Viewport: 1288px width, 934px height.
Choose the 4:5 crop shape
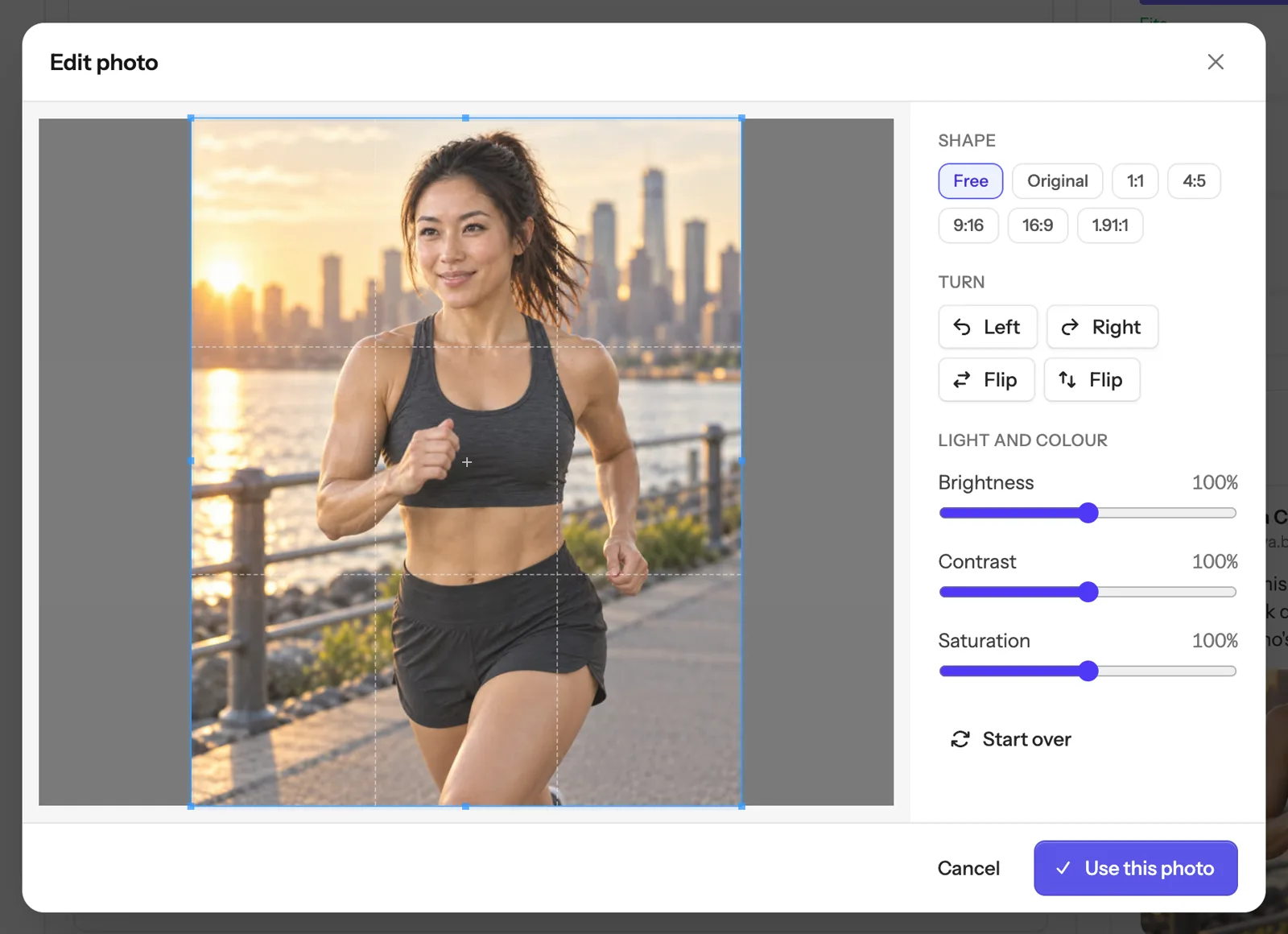pos(1194,181)
